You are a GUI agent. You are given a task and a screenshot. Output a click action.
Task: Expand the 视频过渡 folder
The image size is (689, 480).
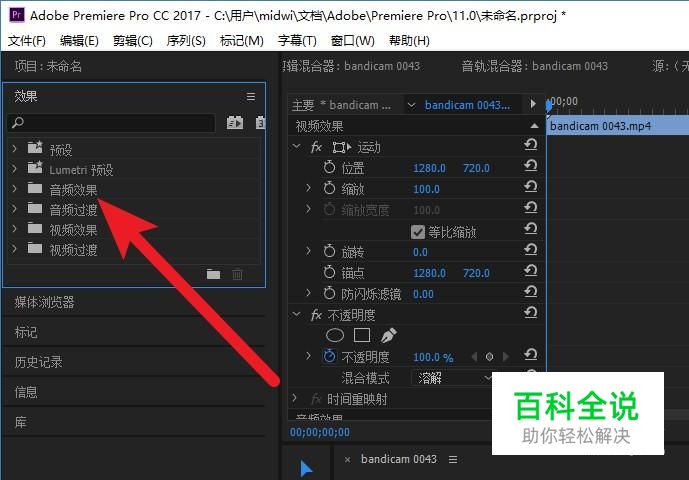[x=15, y=249]
